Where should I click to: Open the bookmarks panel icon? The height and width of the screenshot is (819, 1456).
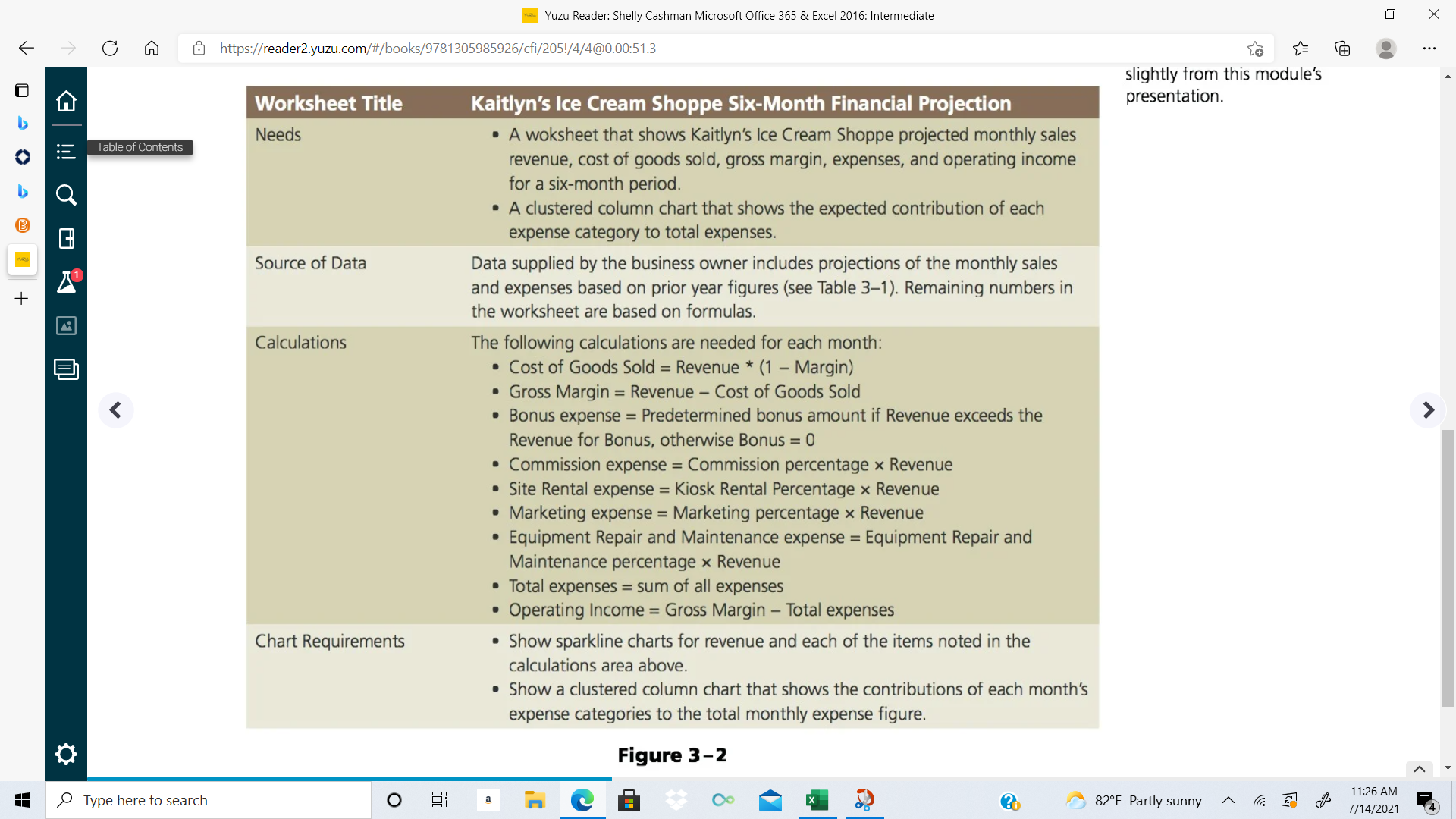[66, 239]
